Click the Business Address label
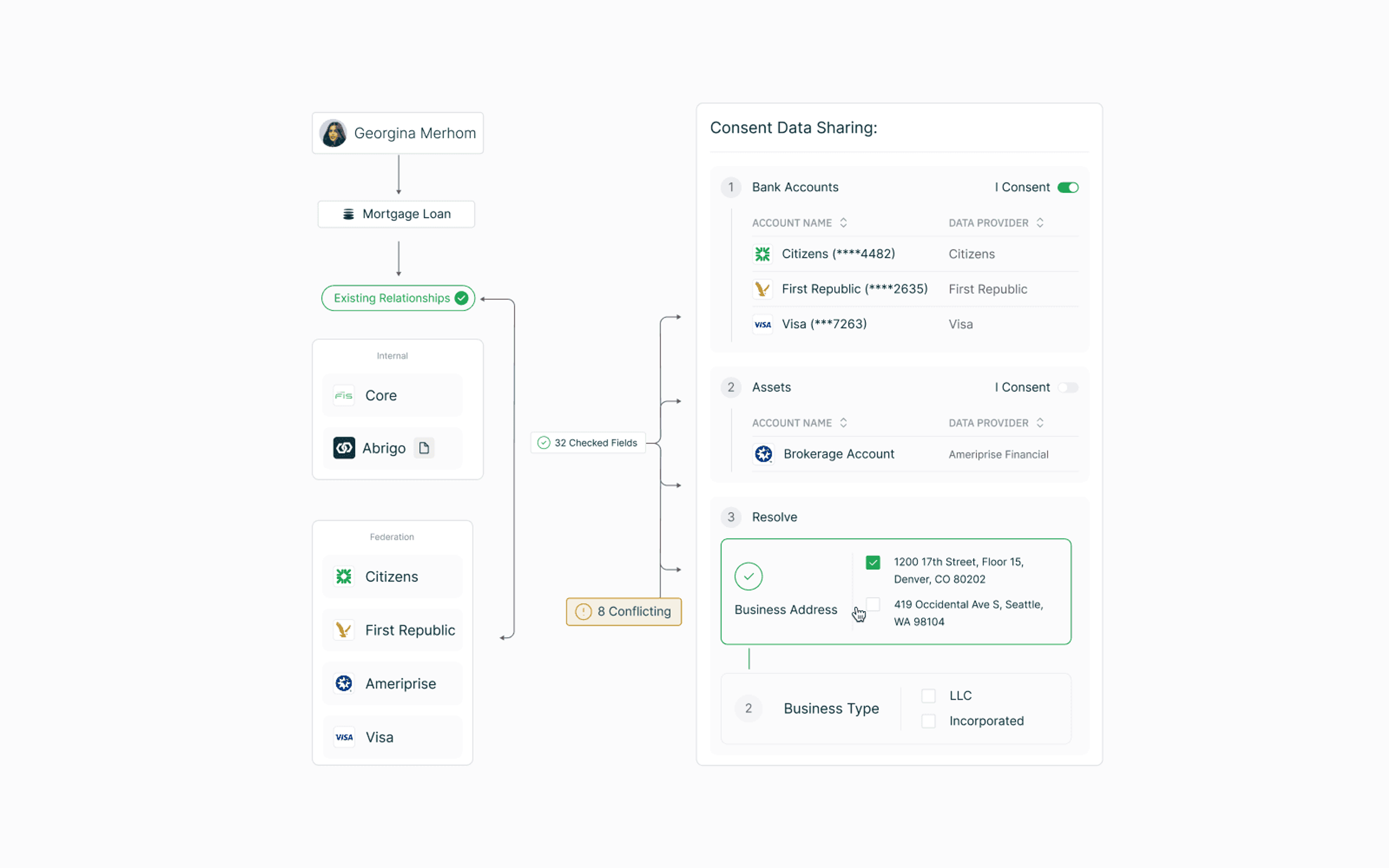1389x868 pixels. pyautogui.click(x=786, y=610)
